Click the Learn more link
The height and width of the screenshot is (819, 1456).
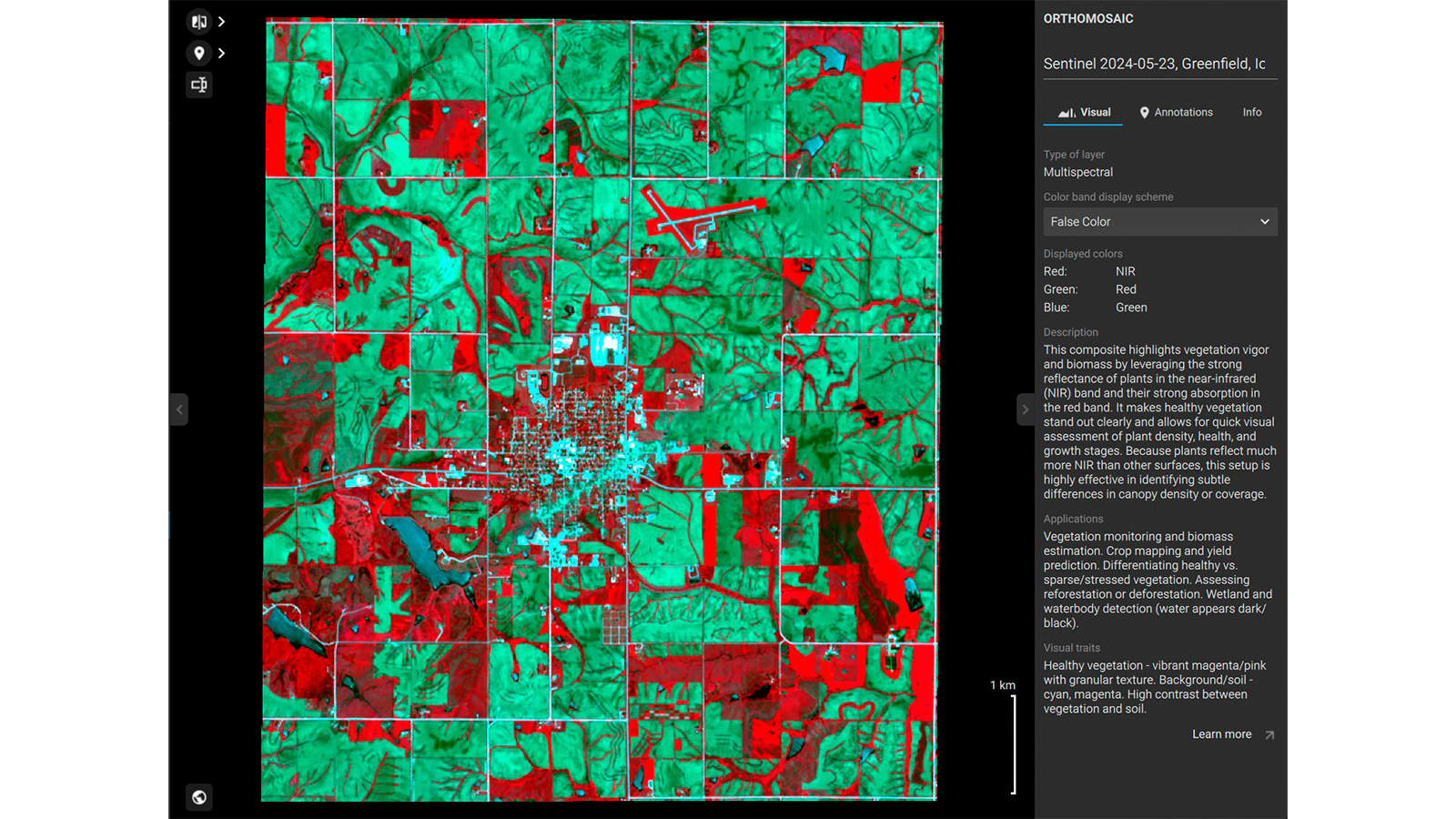point(1221,734)
